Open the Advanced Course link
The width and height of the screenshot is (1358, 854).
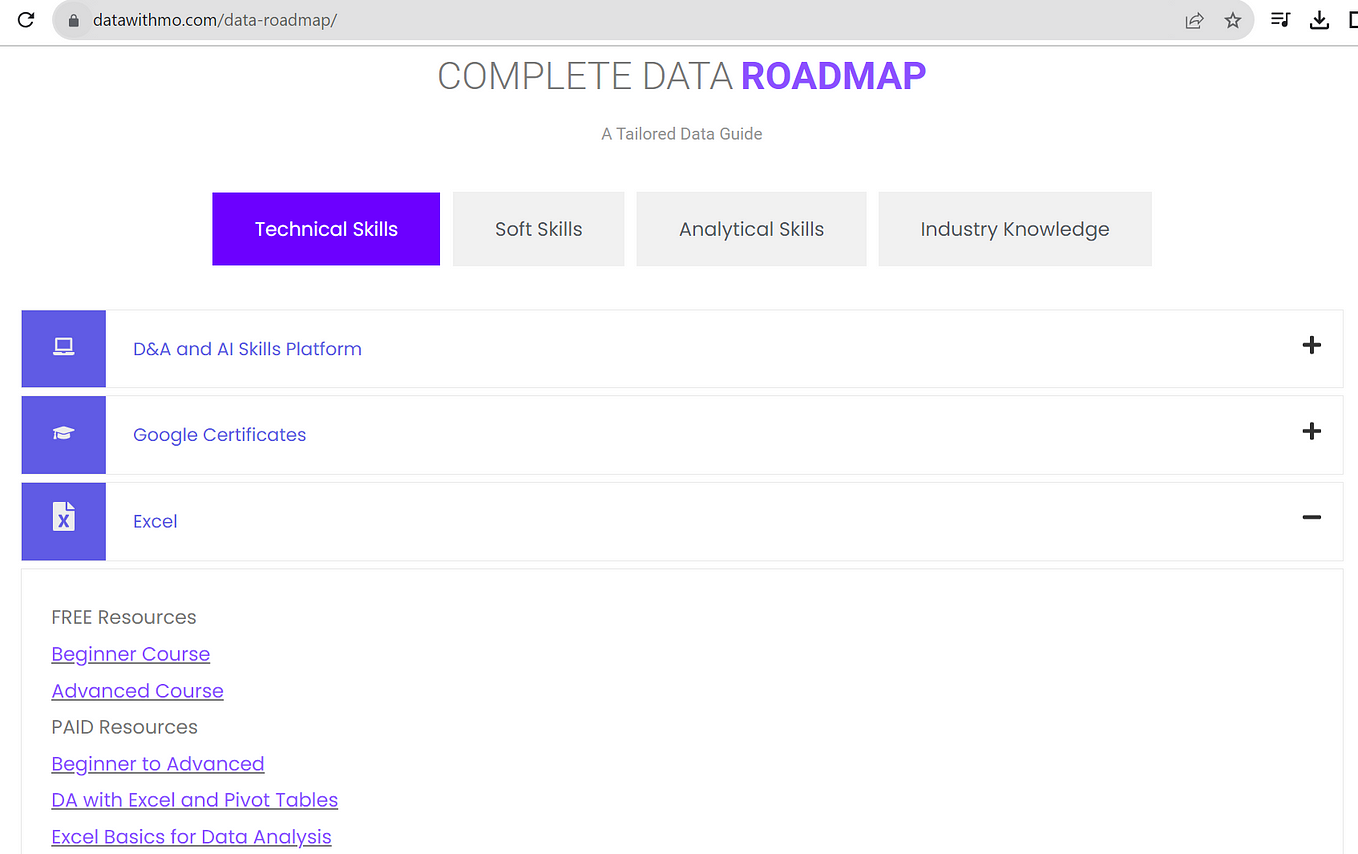pos(137,691)
